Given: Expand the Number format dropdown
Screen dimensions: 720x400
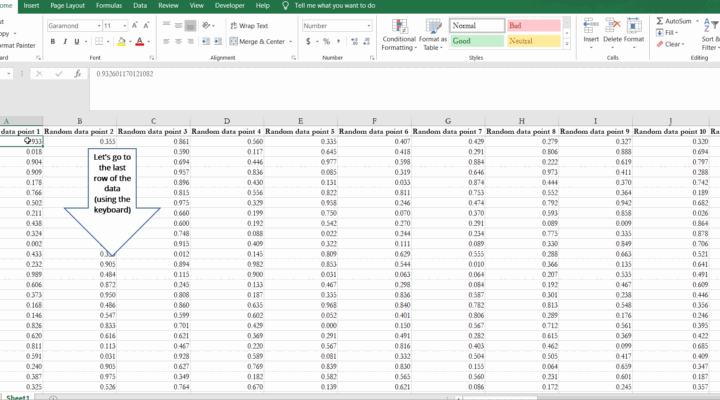Looking at the screenshot, I should pyautogui.click(x=353, y=25).
